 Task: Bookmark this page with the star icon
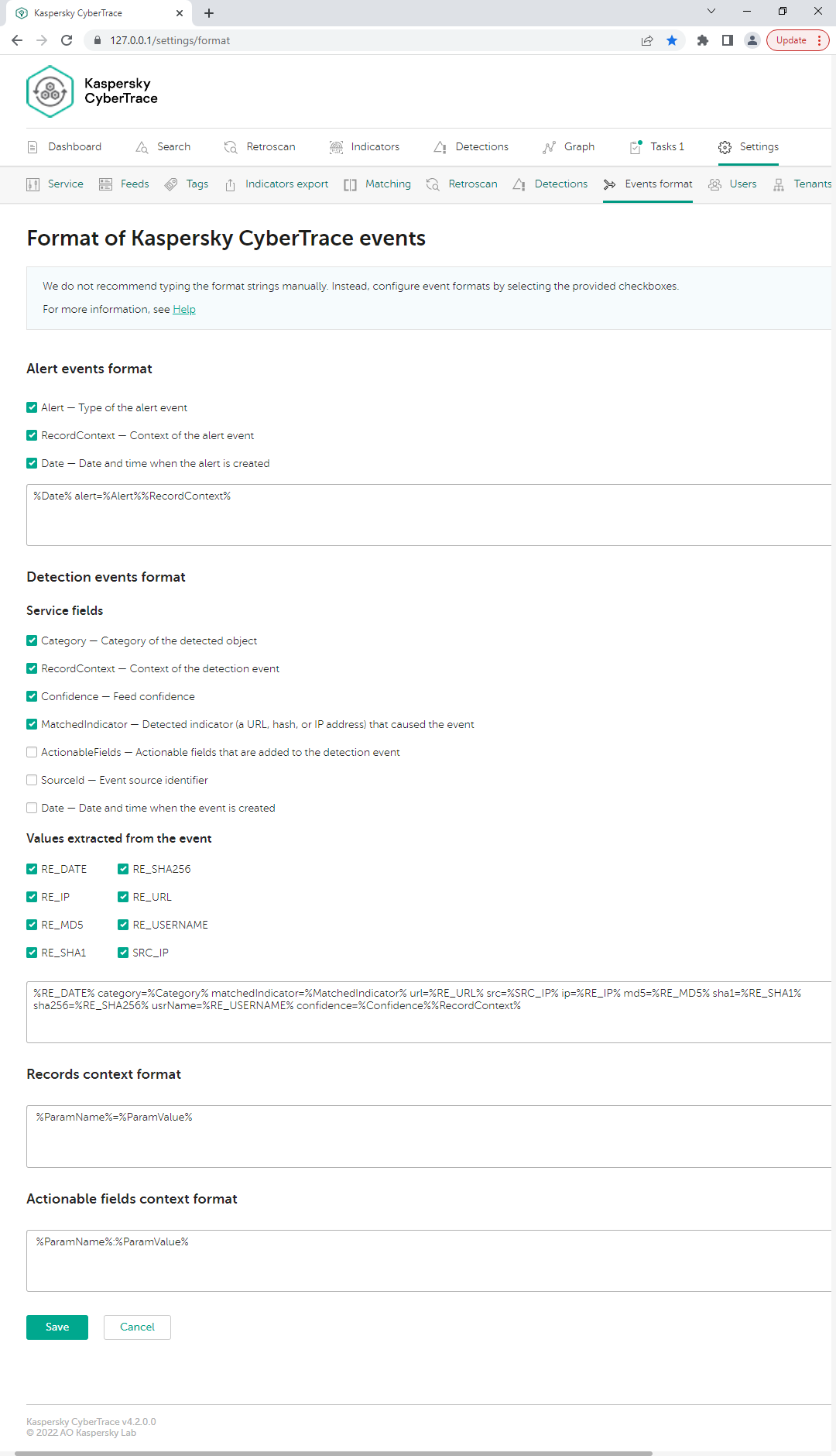pyautogui.click(x=672, y=40)
